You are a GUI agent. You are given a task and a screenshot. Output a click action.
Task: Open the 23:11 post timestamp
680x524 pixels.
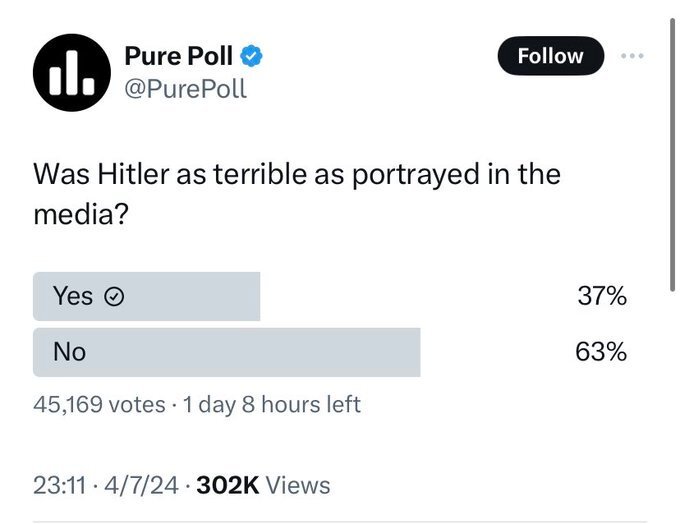(61, 485)
